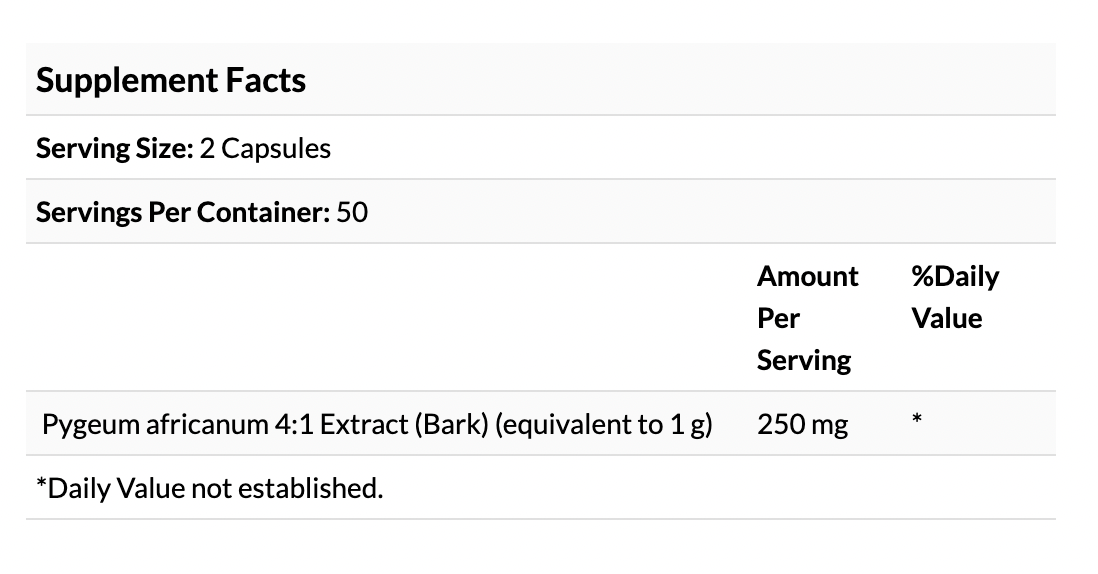The image size is (1098, 574).
Task: Click the Servings Per Container label
Action: click(183, 213)
